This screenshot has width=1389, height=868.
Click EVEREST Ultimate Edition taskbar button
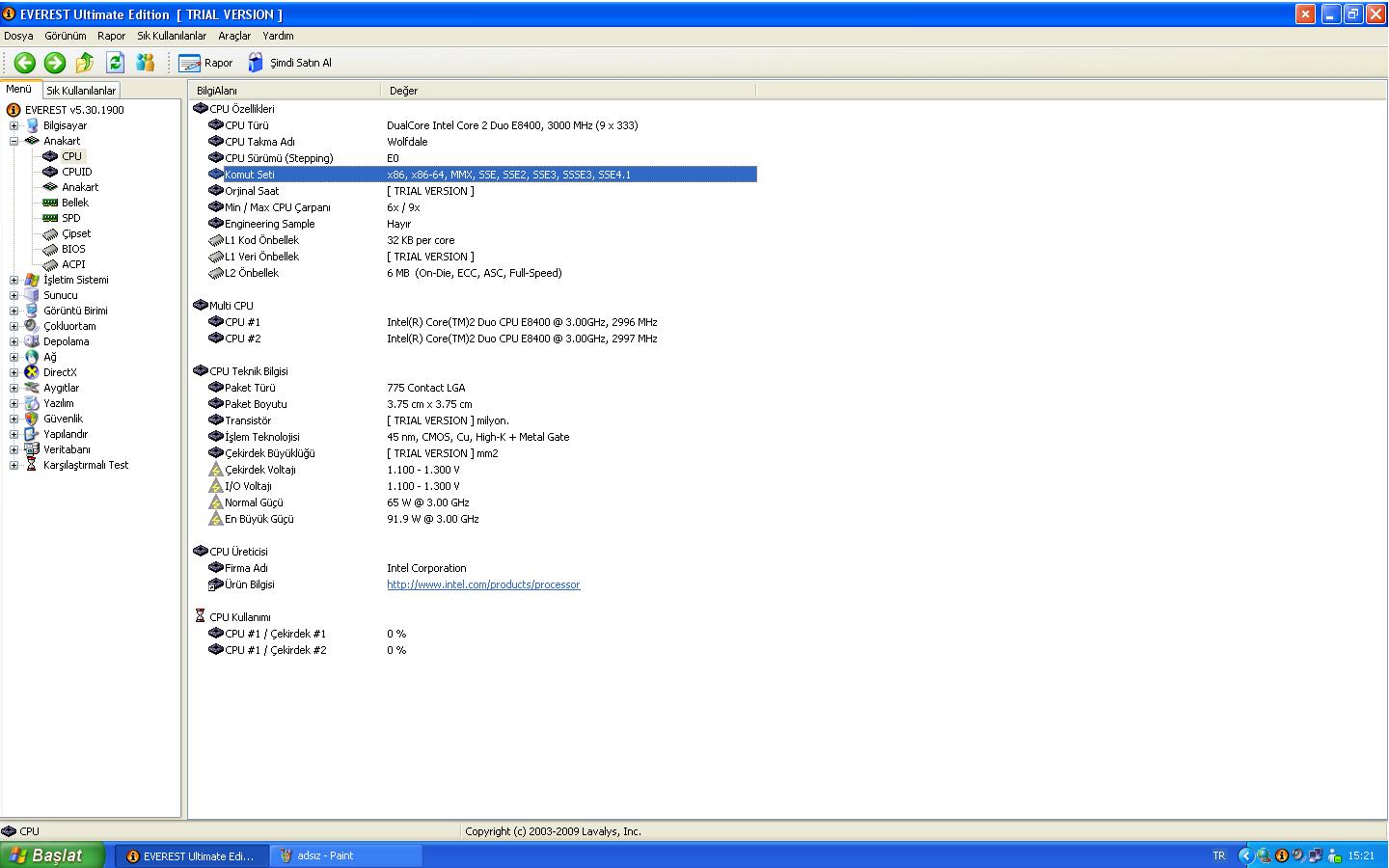coord(191,855)
